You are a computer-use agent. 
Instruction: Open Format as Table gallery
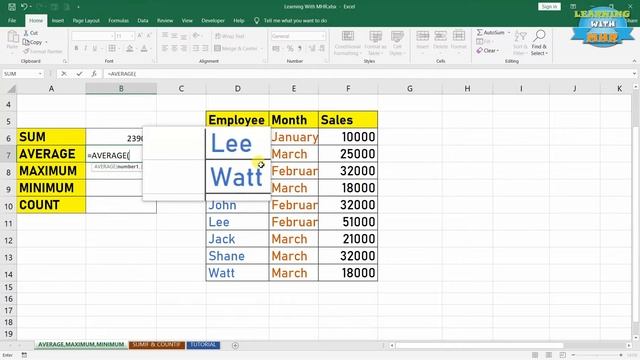point(375,42)
